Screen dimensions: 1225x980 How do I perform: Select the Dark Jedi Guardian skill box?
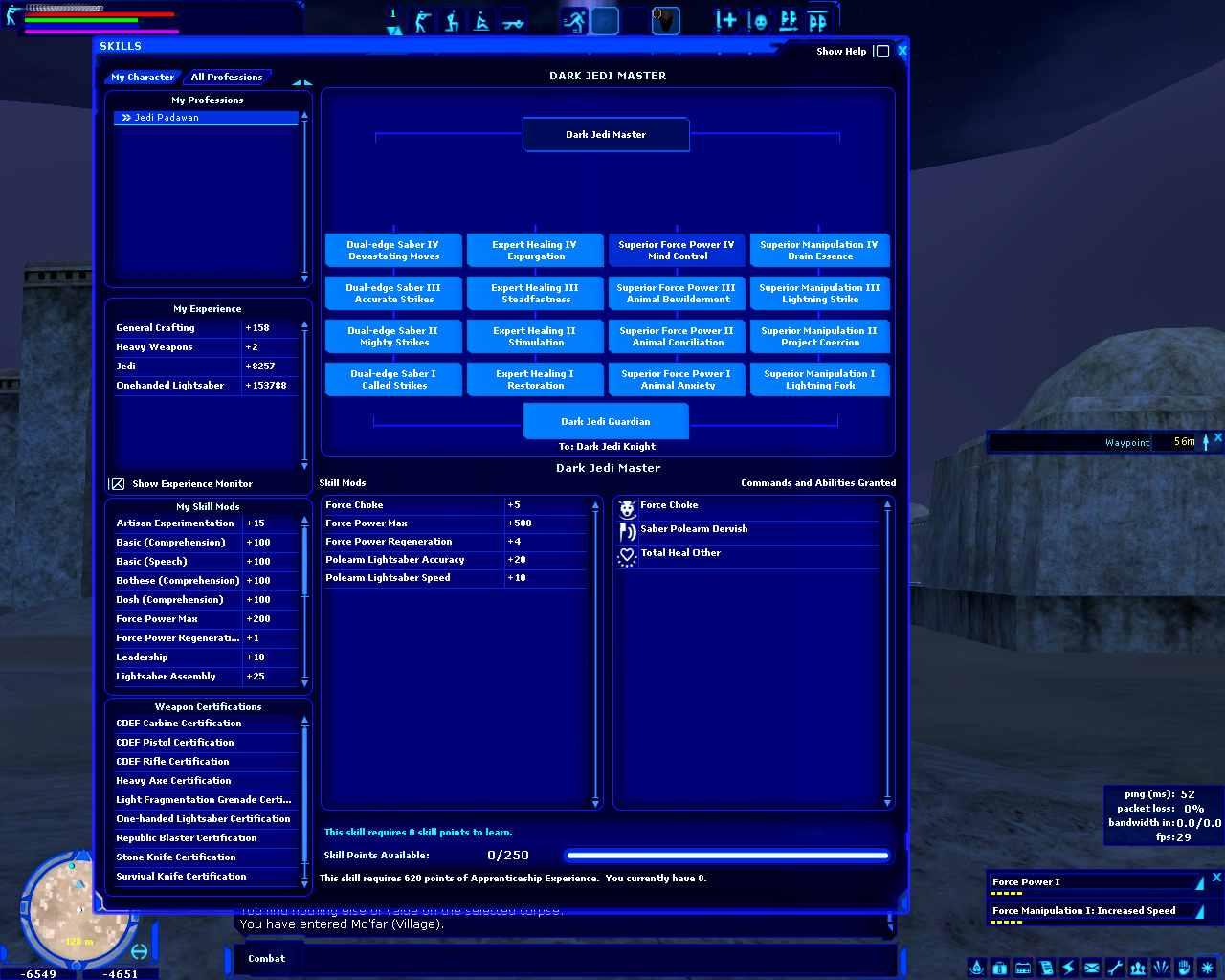pos(606,422)
